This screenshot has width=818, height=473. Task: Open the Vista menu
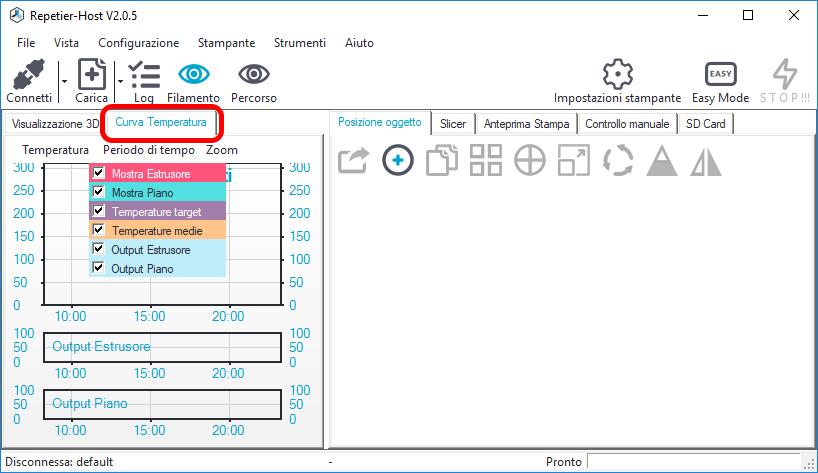click(66, 43)
